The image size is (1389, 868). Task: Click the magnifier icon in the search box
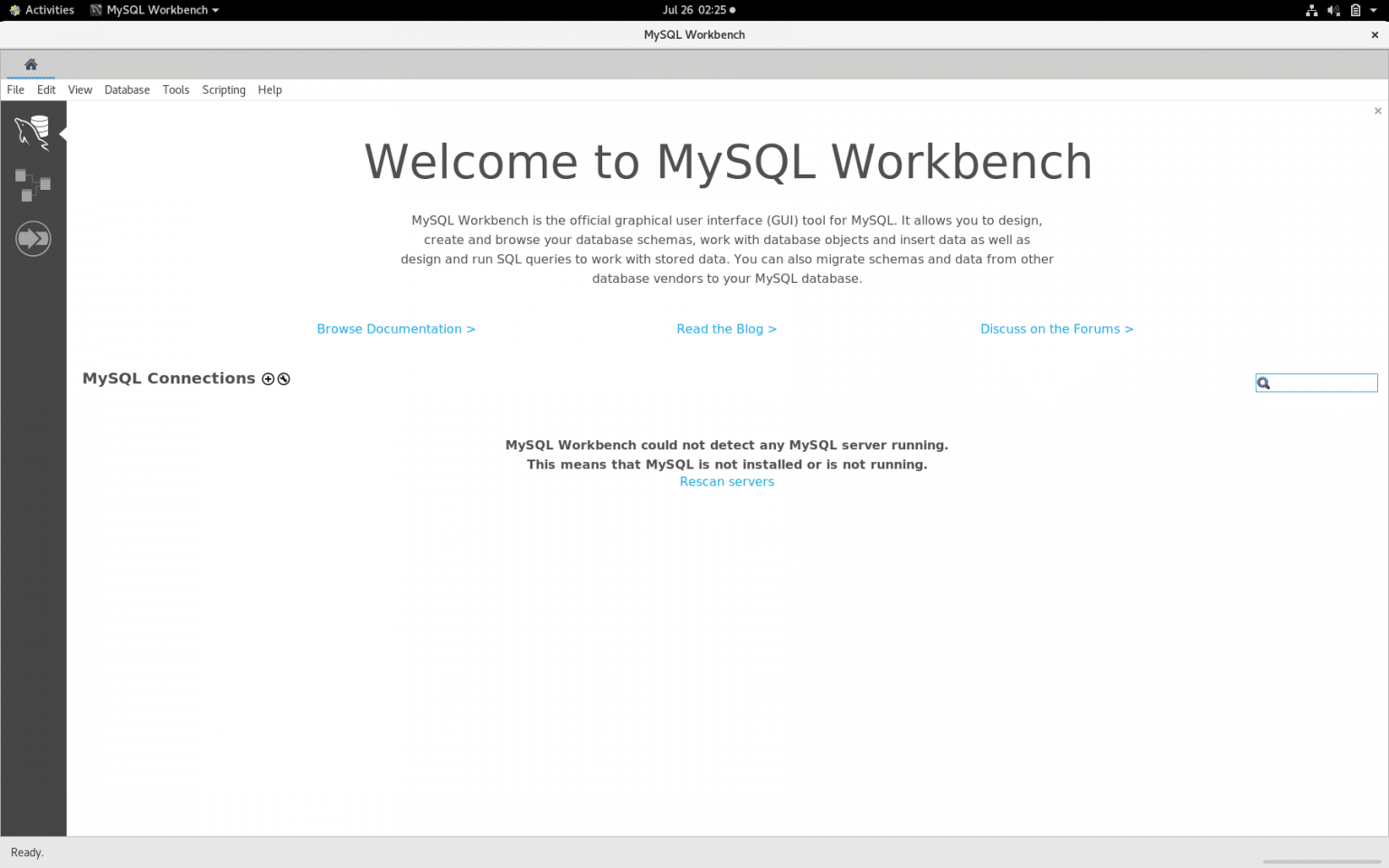click(1262, 382)
